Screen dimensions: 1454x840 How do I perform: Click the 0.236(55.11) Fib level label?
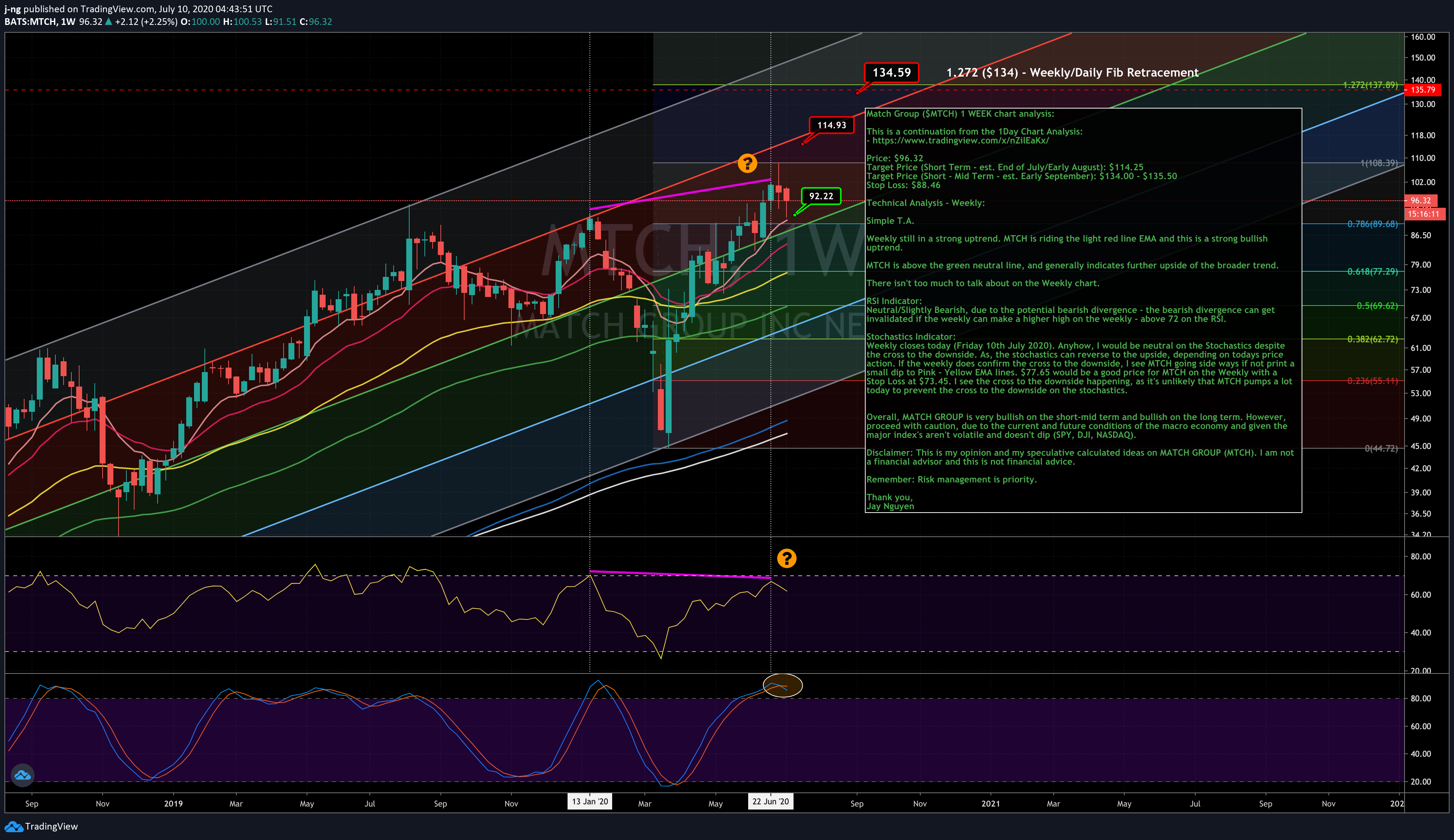tap(1373, 381)
